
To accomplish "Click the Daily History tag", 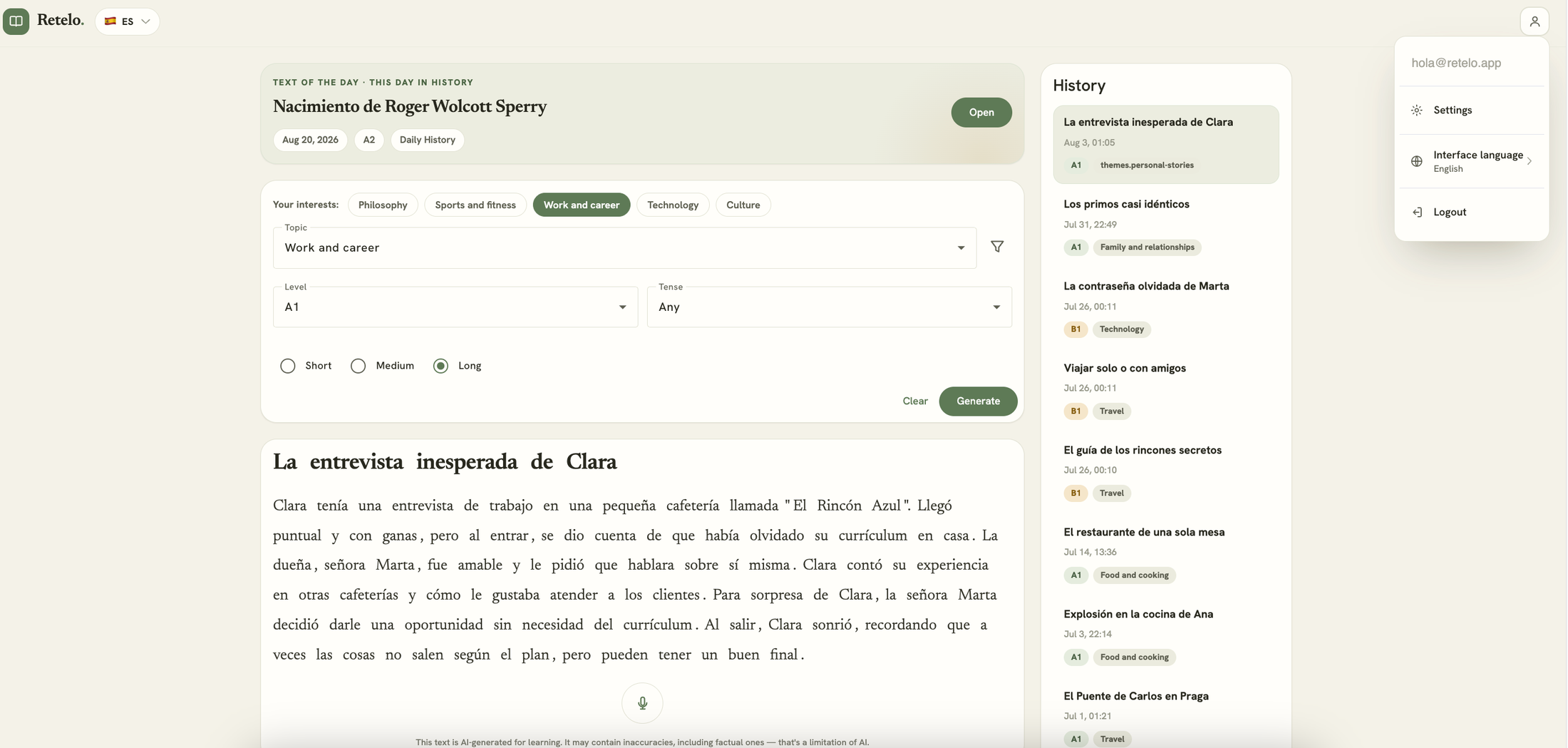I will 428,140.
